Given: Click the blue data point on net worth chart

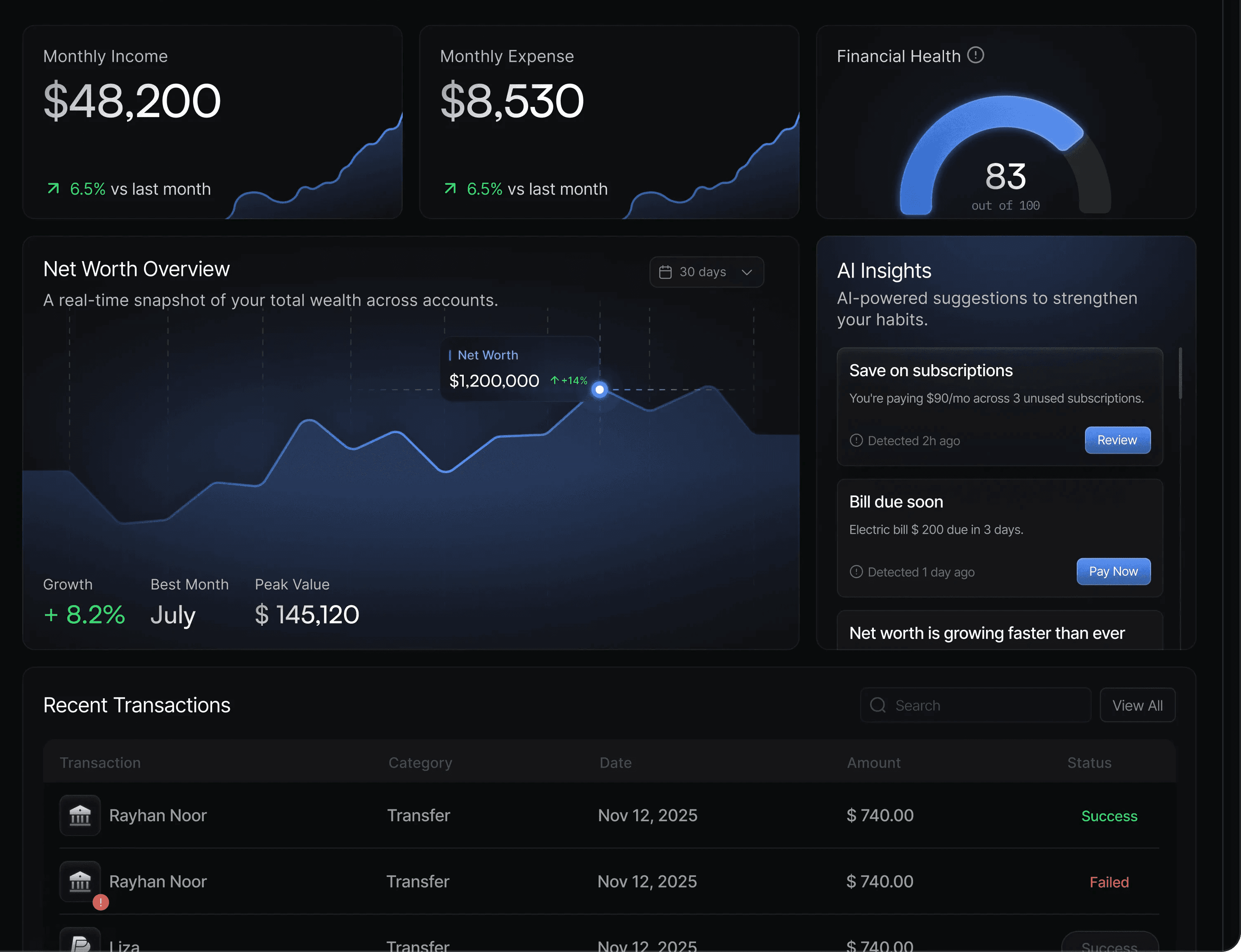Looking at the screenshot, I should [x=599, y=389].
